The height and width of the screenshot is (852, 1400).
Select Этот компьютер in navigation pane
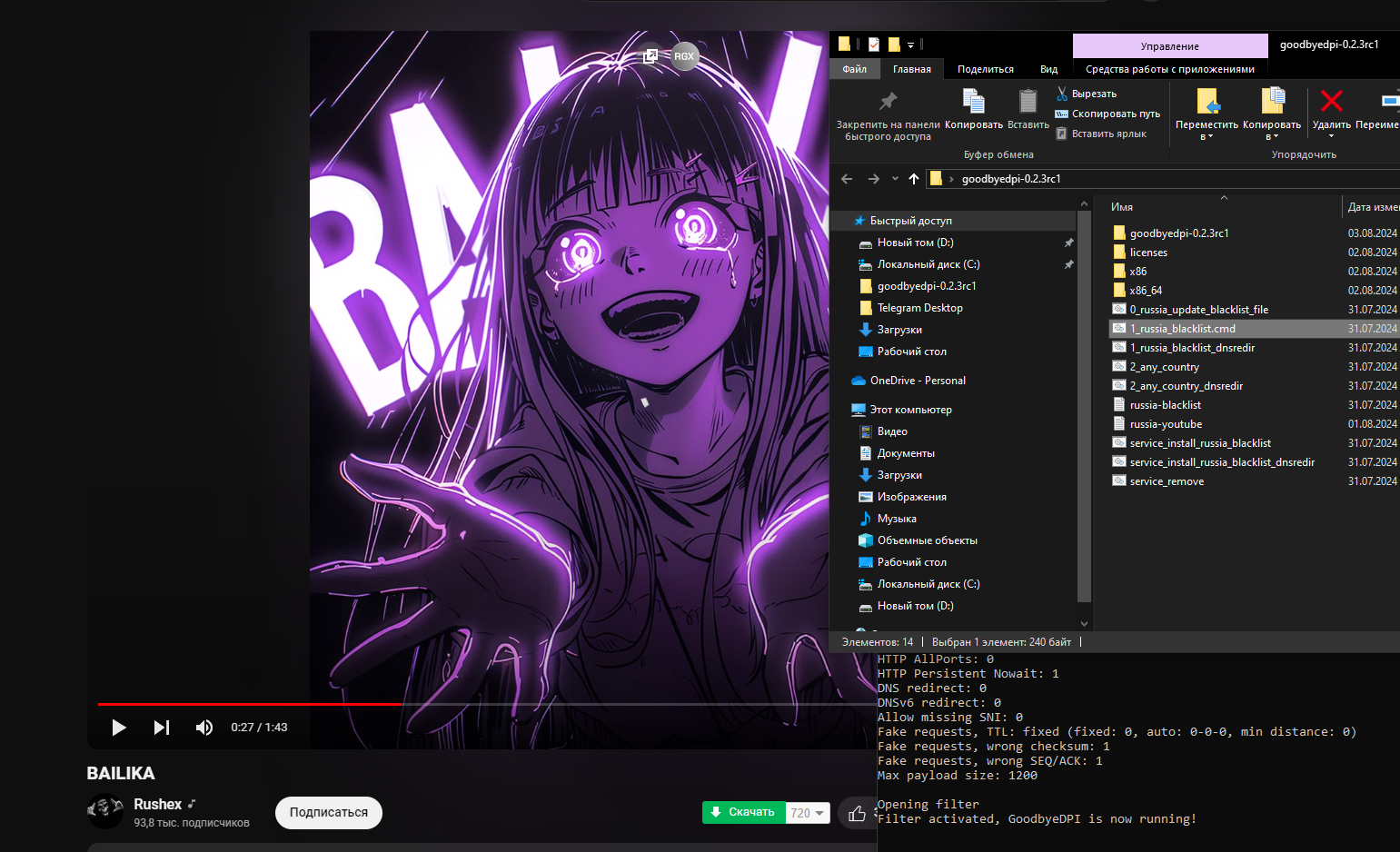coord(910,410)
